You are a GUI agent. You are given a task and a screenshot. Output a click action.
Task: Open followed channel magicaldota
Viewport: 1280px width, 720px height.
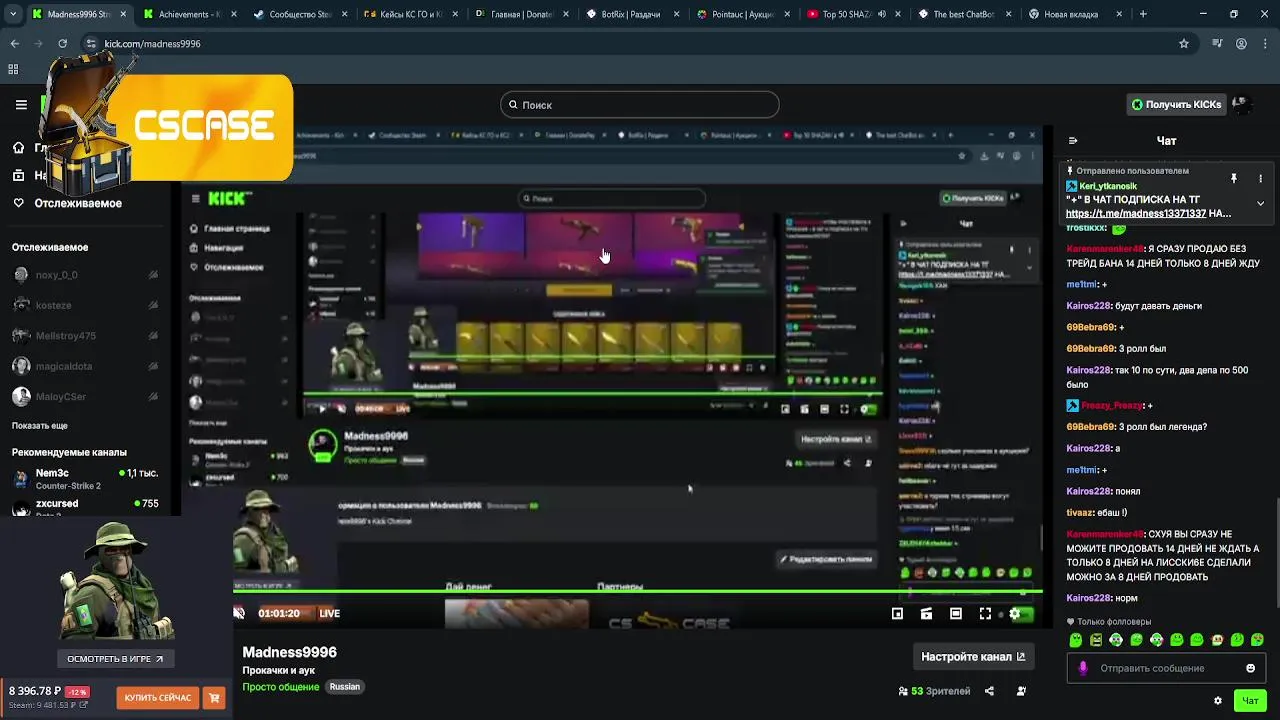pos(85,366)
